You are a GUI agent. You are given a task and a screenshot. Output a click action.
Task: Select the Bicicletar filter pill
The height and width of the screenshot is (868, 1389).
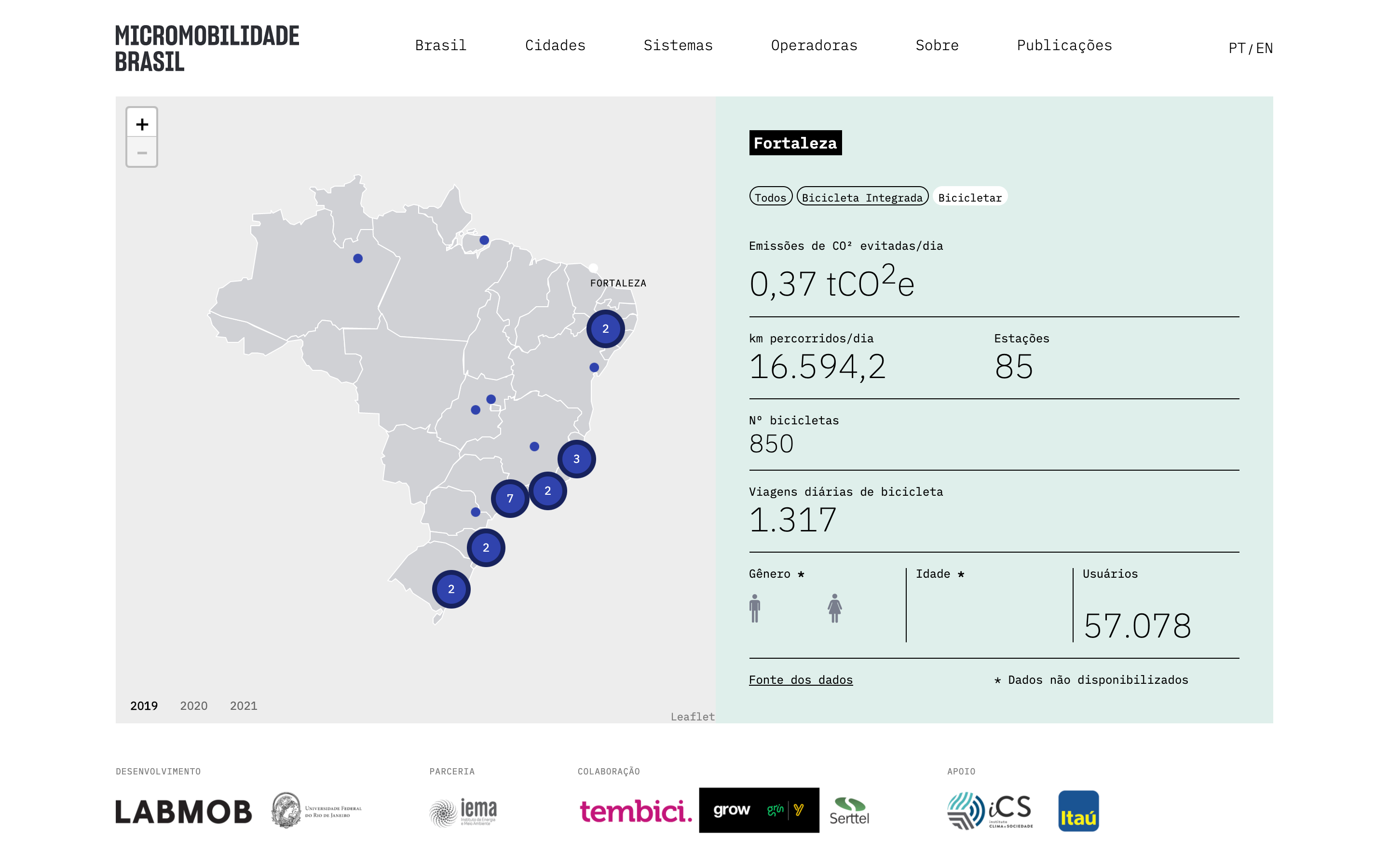click(969, 197)
